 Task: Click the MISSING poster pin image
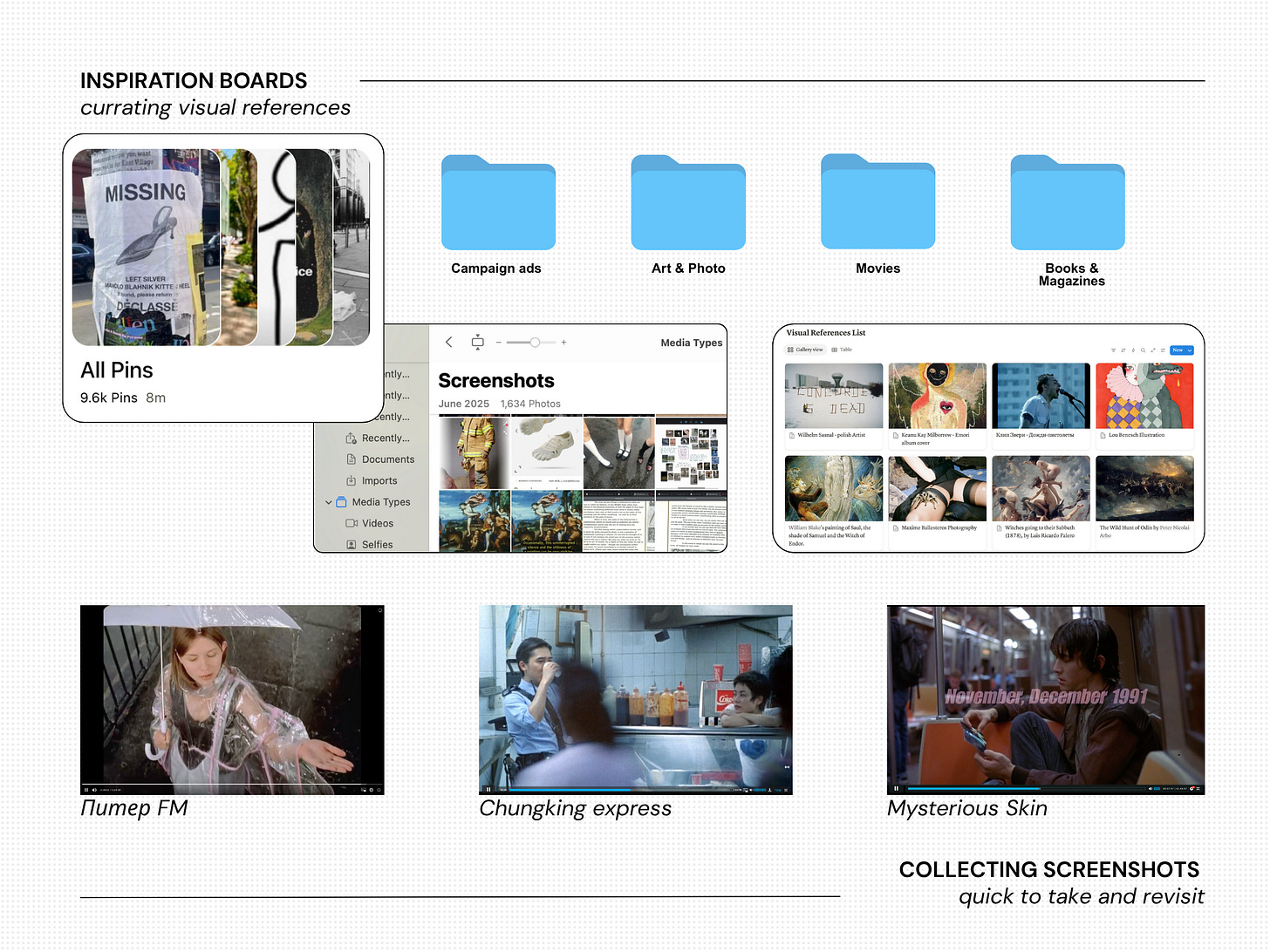click(146, 247)
